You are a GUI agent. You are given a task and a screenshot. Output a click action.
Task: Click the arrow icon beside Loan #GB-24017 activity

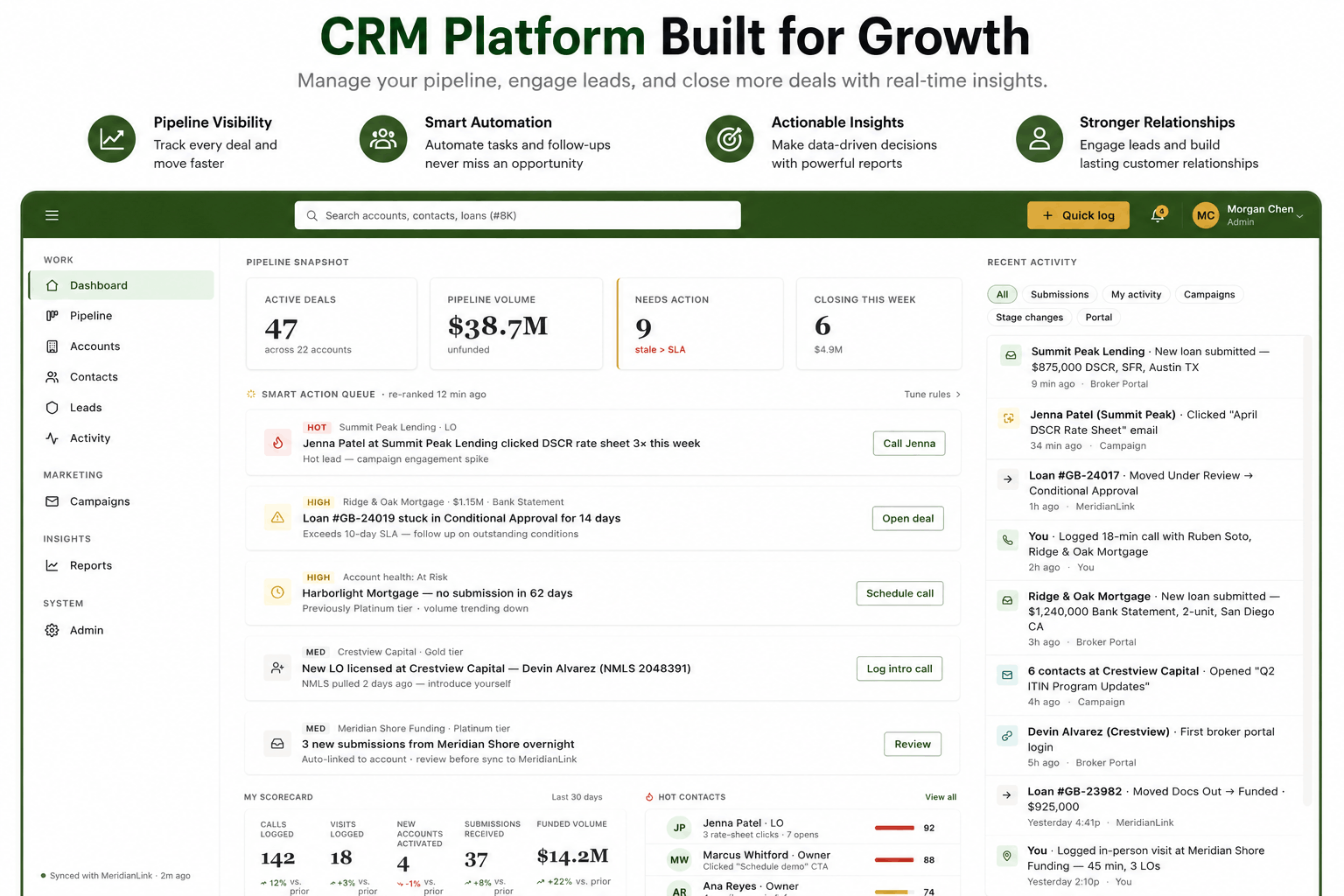tap(1008, 479)
